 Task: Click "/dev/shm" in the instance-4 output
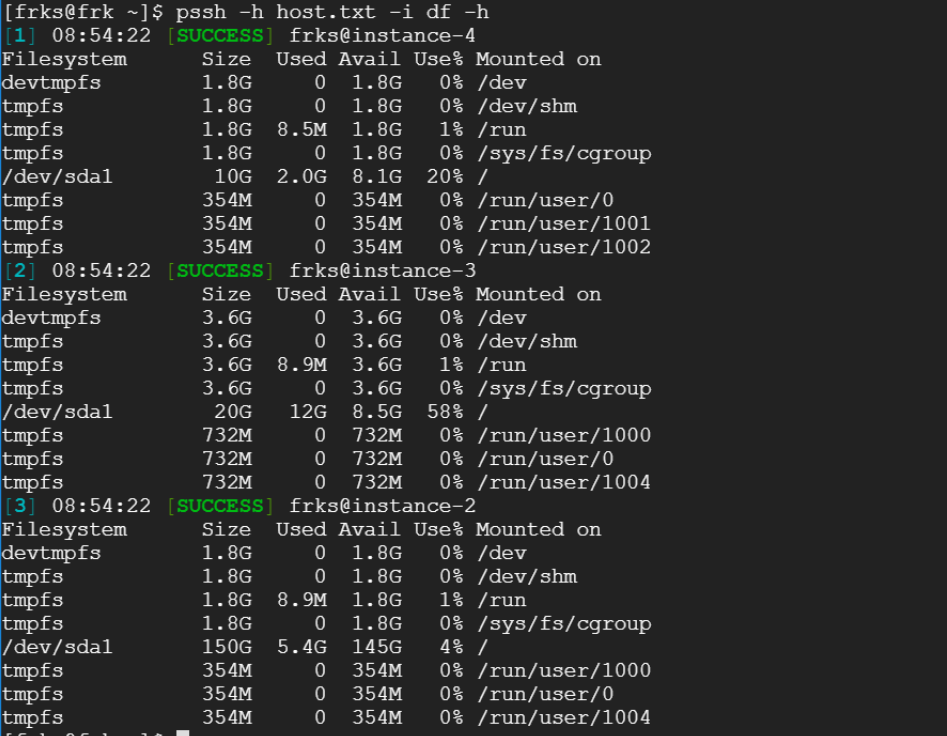(x=527, y=106)
